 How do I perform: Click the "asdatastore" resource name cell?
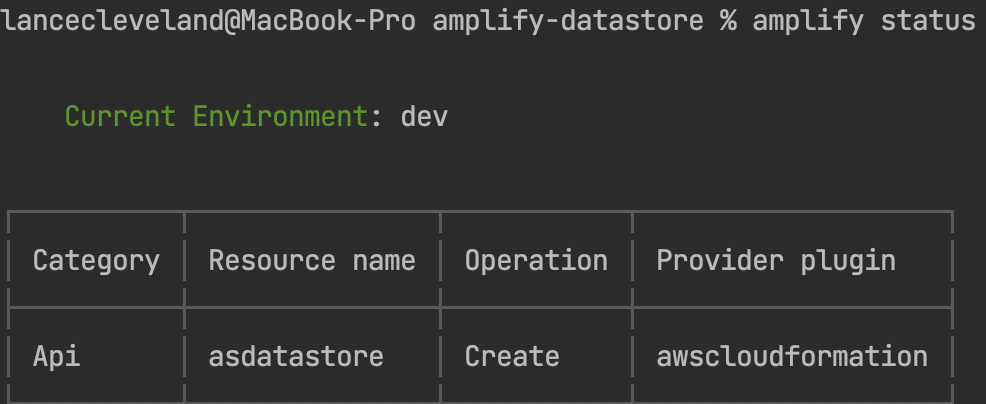[x=296, y=357]
